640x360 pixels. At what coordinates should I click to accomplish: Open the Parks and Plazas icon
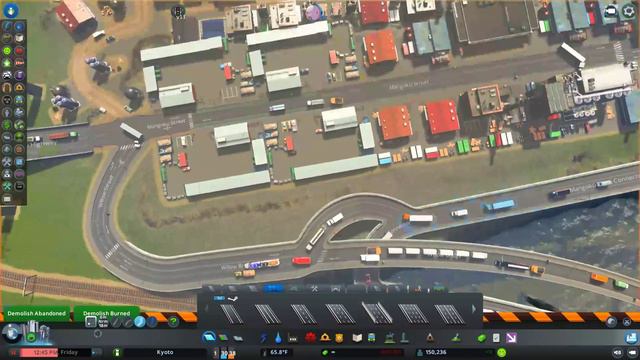pyautogui.click(x=390, y=338)
